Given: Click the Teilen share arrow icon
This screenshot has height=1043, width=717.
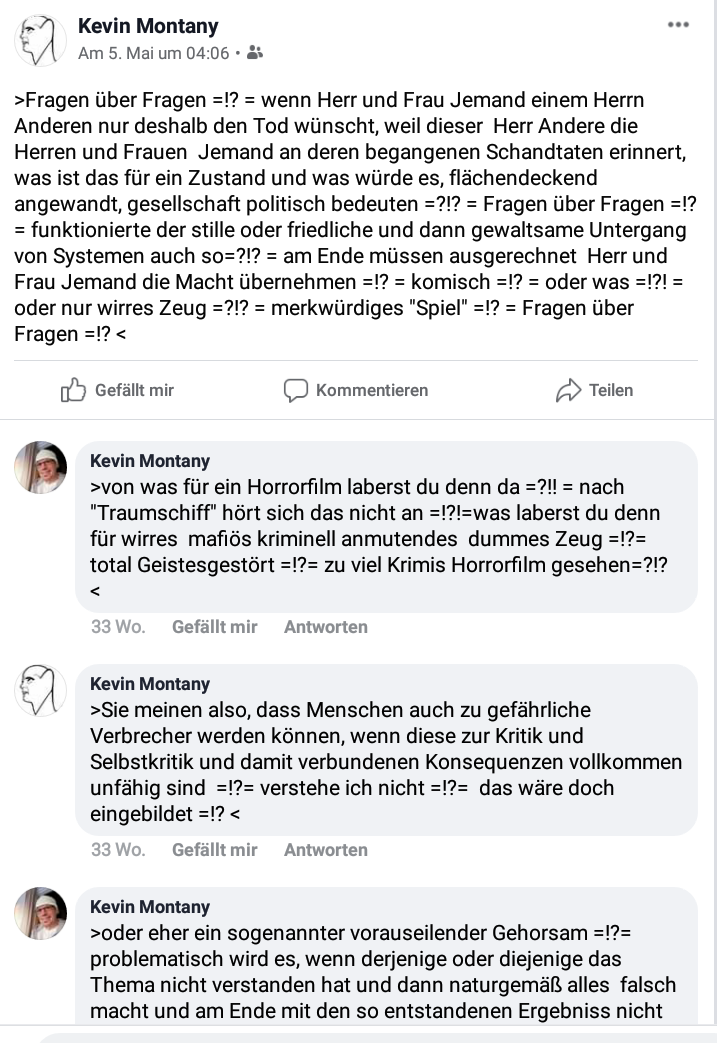Looking at the screenshot, I should pyautogui.click(x=568, y=390).
